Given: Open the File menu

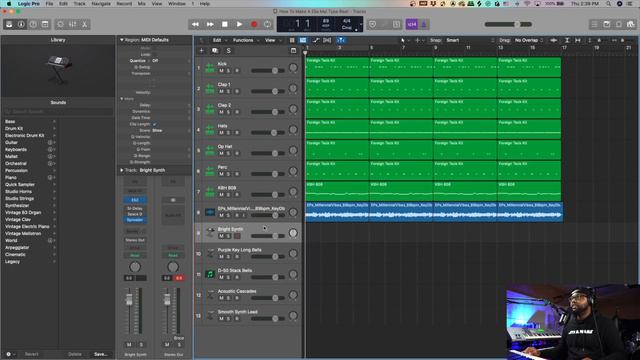Looking at the screenshot, I should point(49,4).
